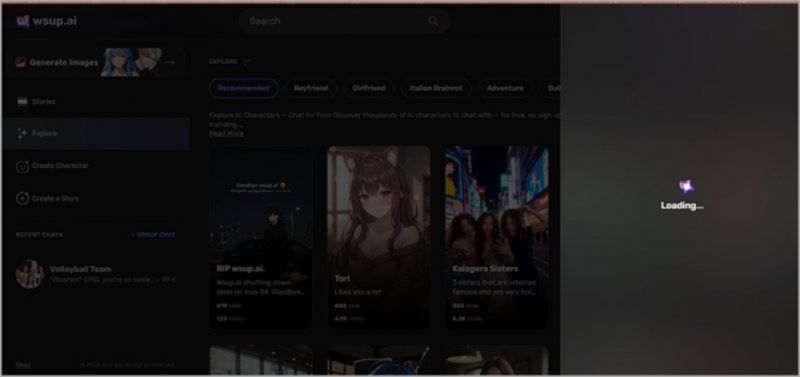Click the Generate Images picture icon
800x377 pixels.
tap(20, 62)
